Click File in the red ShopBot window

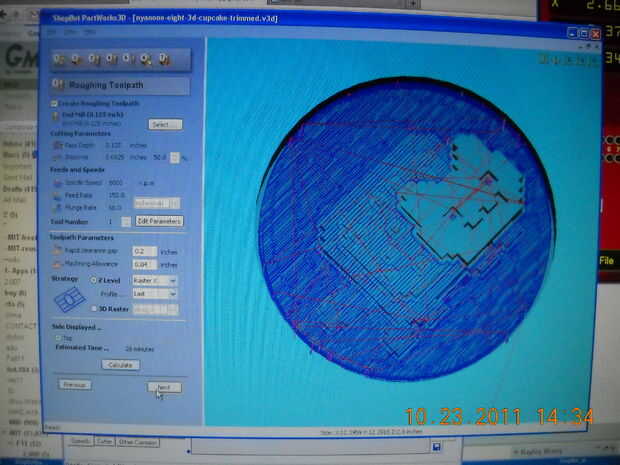(x=607, y=261)
